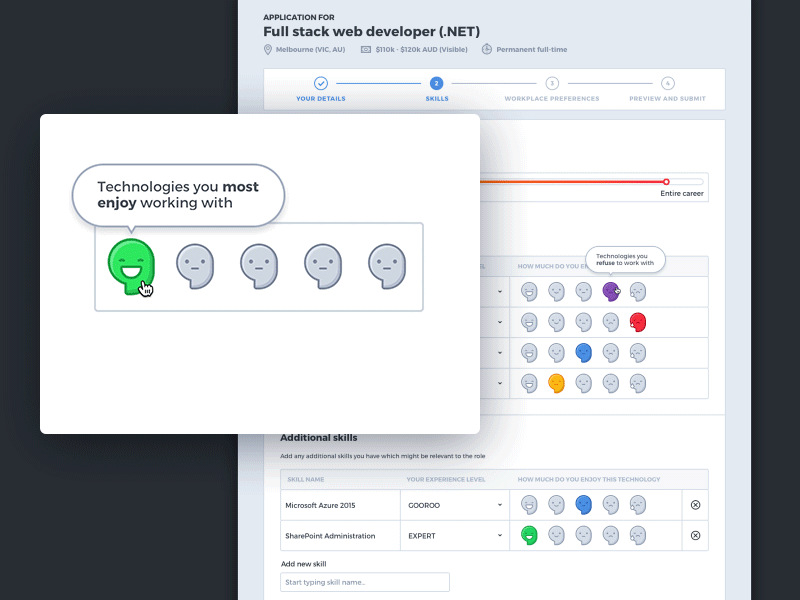Choose frowning face in the red-face row
Viewport: 800px width, 600px height.
(611, 322)
